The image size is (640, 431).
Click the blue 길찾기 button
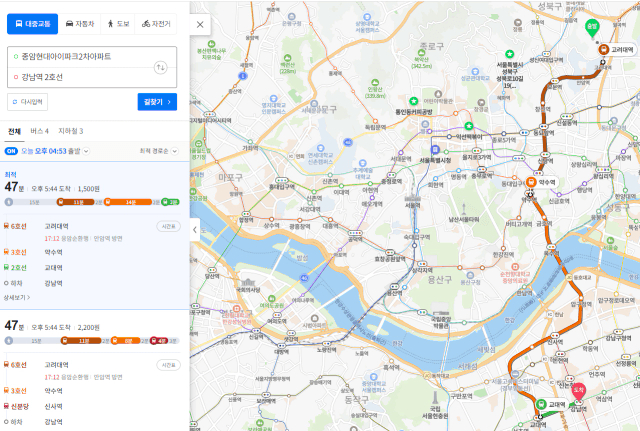[x=157, y=102]
